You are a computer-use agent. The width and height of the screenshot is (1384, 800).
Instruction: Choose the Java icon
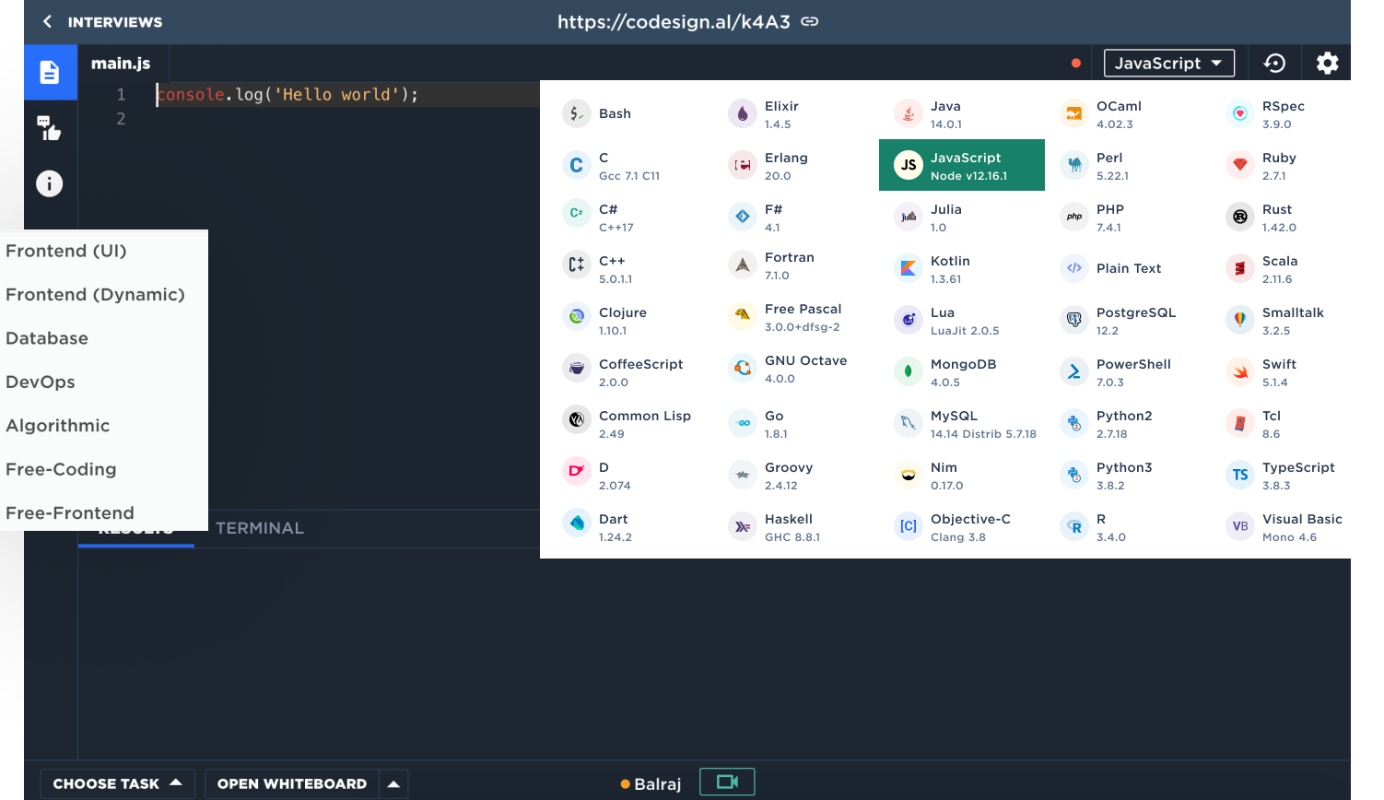coord(908,114)
